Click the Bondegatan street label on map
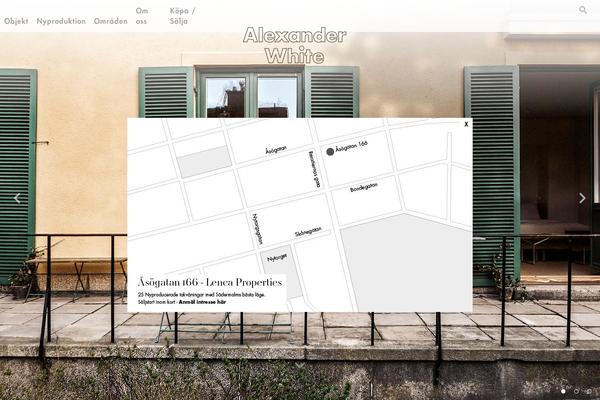 [364, 188]
